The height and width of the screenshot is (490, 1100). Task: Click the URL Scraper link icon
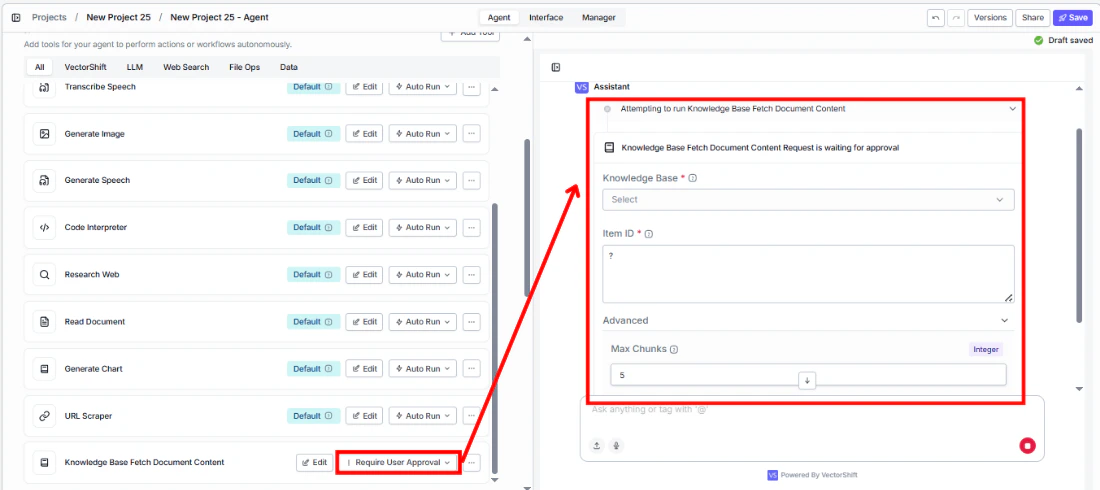click(44, 416)
